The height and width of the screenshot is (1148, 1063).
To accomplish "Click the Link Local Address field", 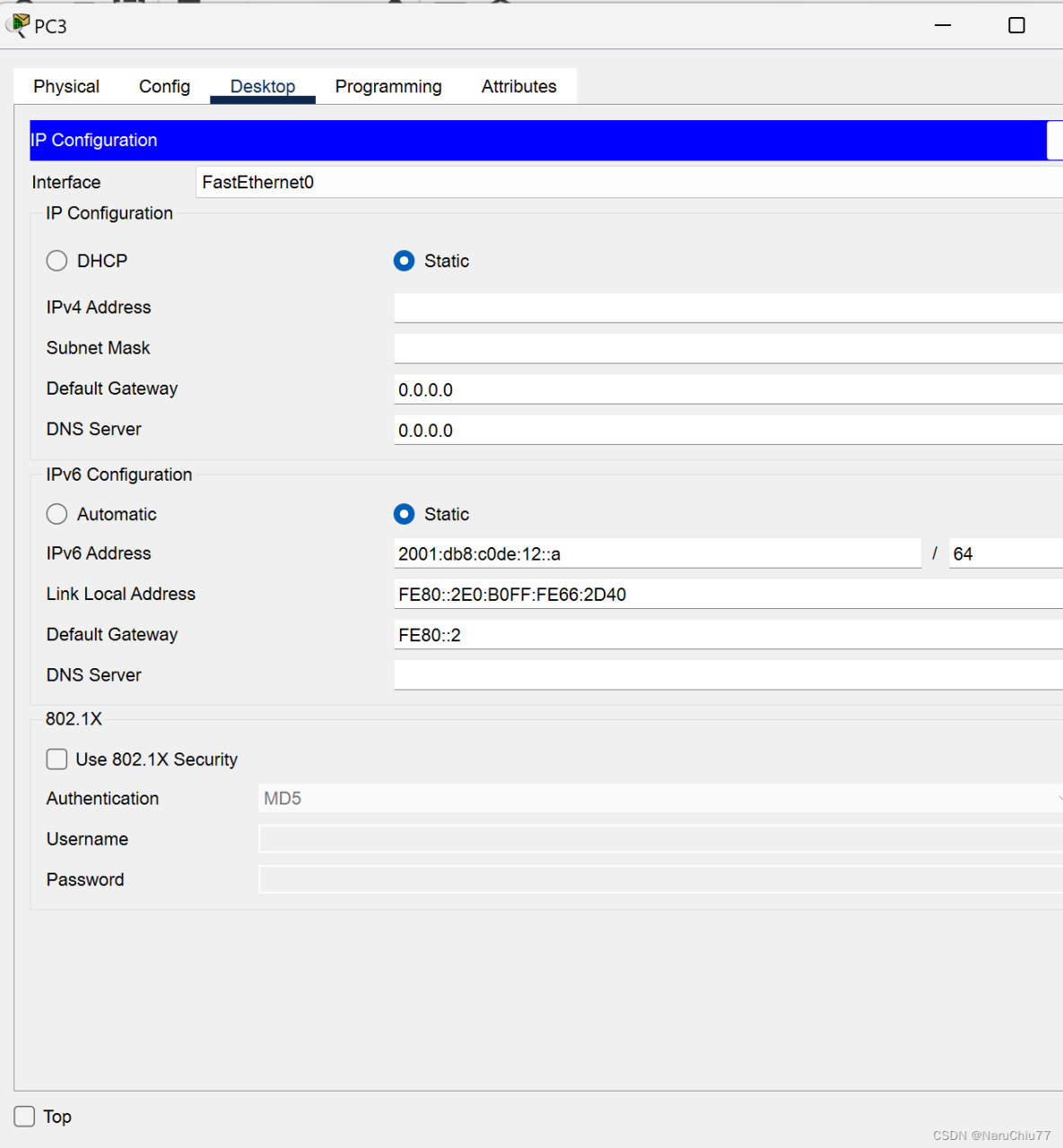I will click(727, 594).
